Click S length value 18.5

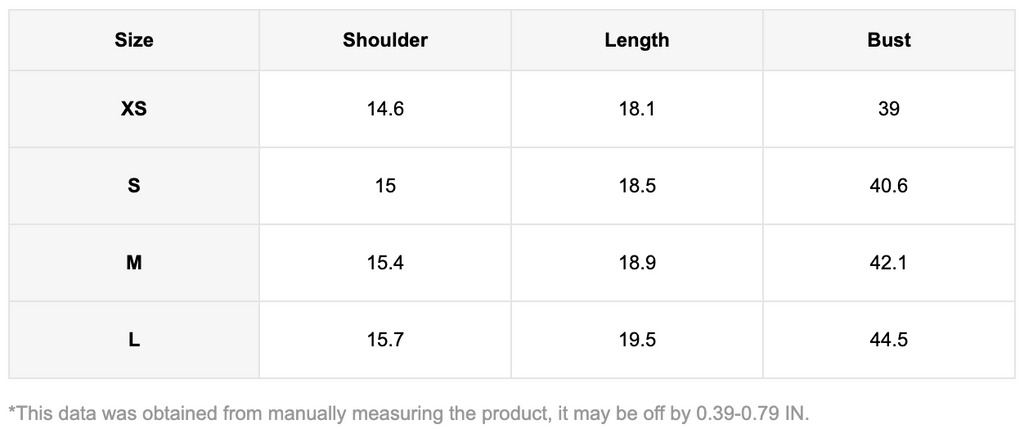pos(637,186)
